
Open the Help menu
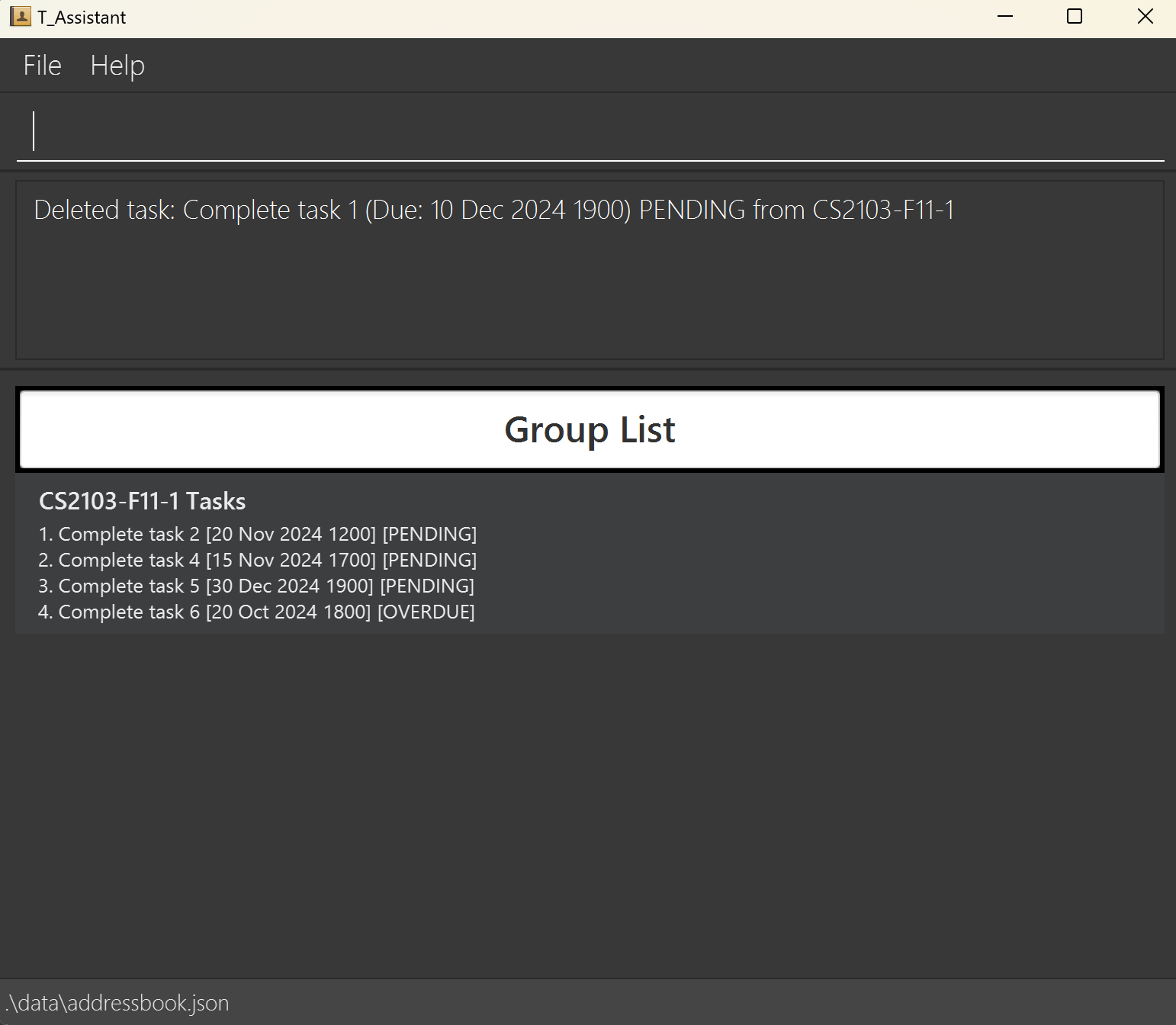pos(117,66)
